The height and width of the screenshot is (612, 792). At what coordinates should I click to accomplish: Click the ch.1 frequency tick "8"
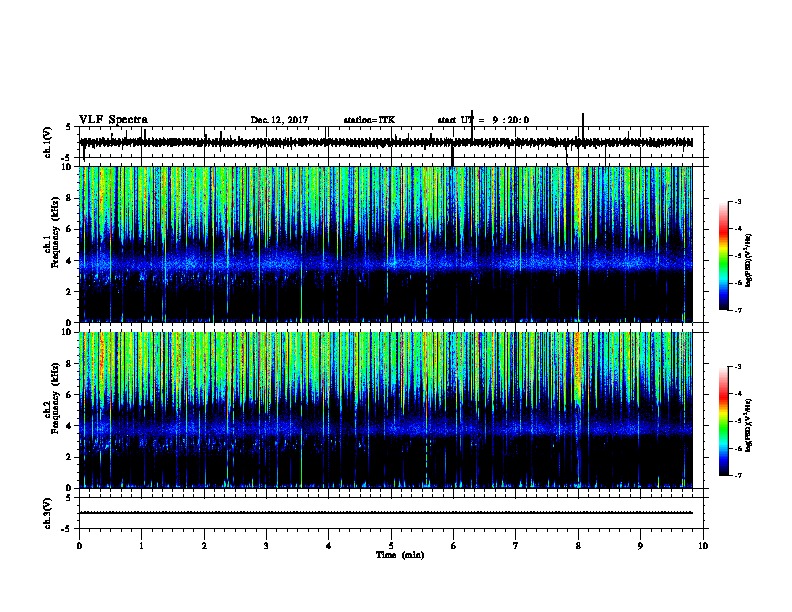(x=70, y=198)
